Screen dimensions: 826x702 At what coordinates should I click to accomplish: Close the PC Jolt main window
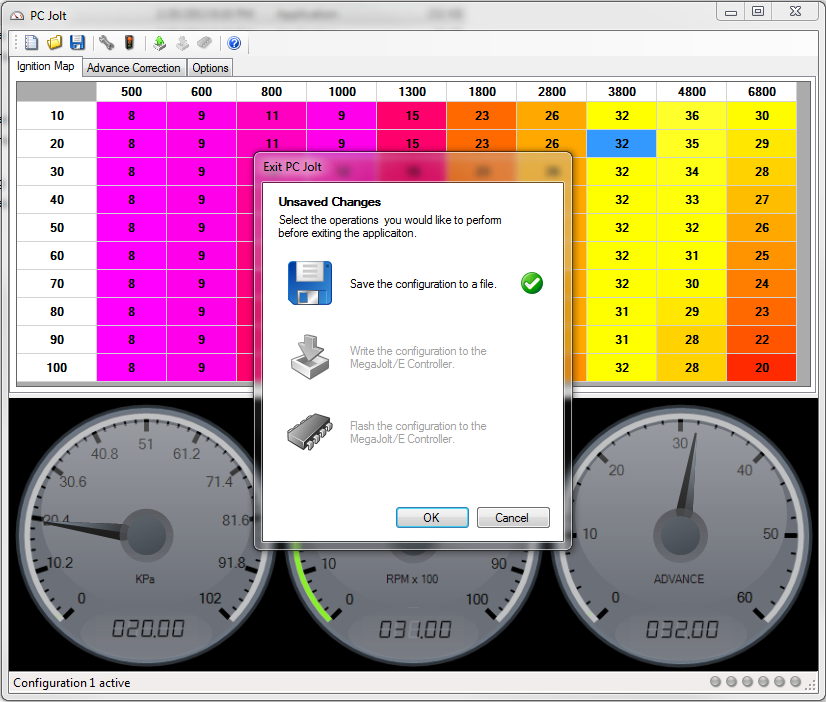click(x=795, y=12)
